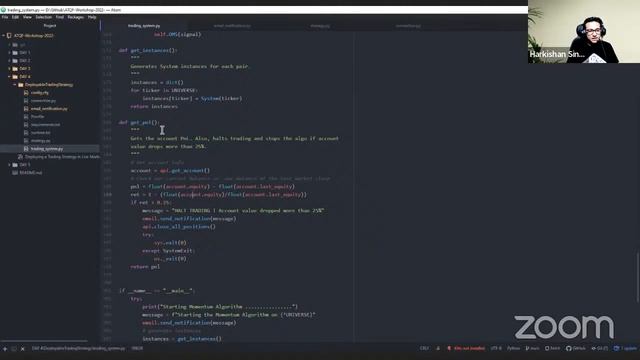Viewport: 640px width, 360px height.
Task: Click the DAY 5 folder icon
Action: pyautogui.click(x=15, y=165)
